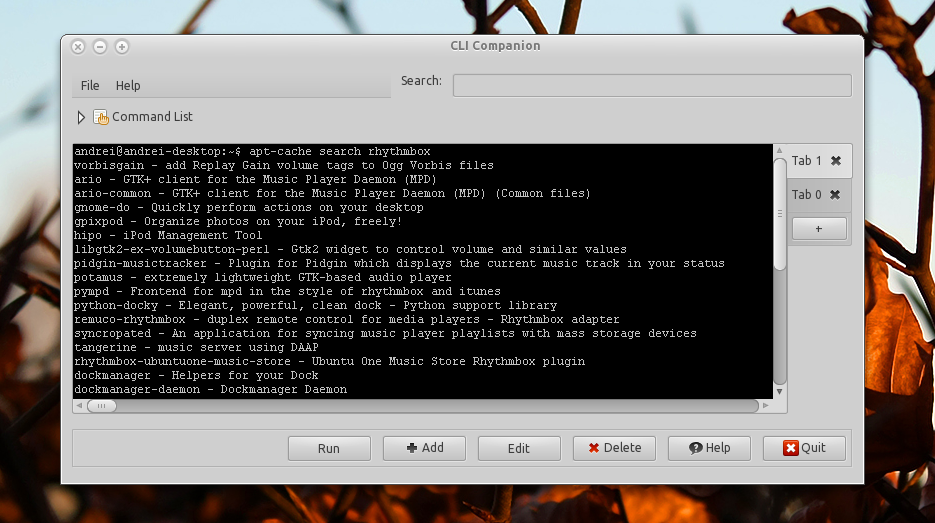Click the bottom Help button
935x523 pixels.
click(709, 448)
